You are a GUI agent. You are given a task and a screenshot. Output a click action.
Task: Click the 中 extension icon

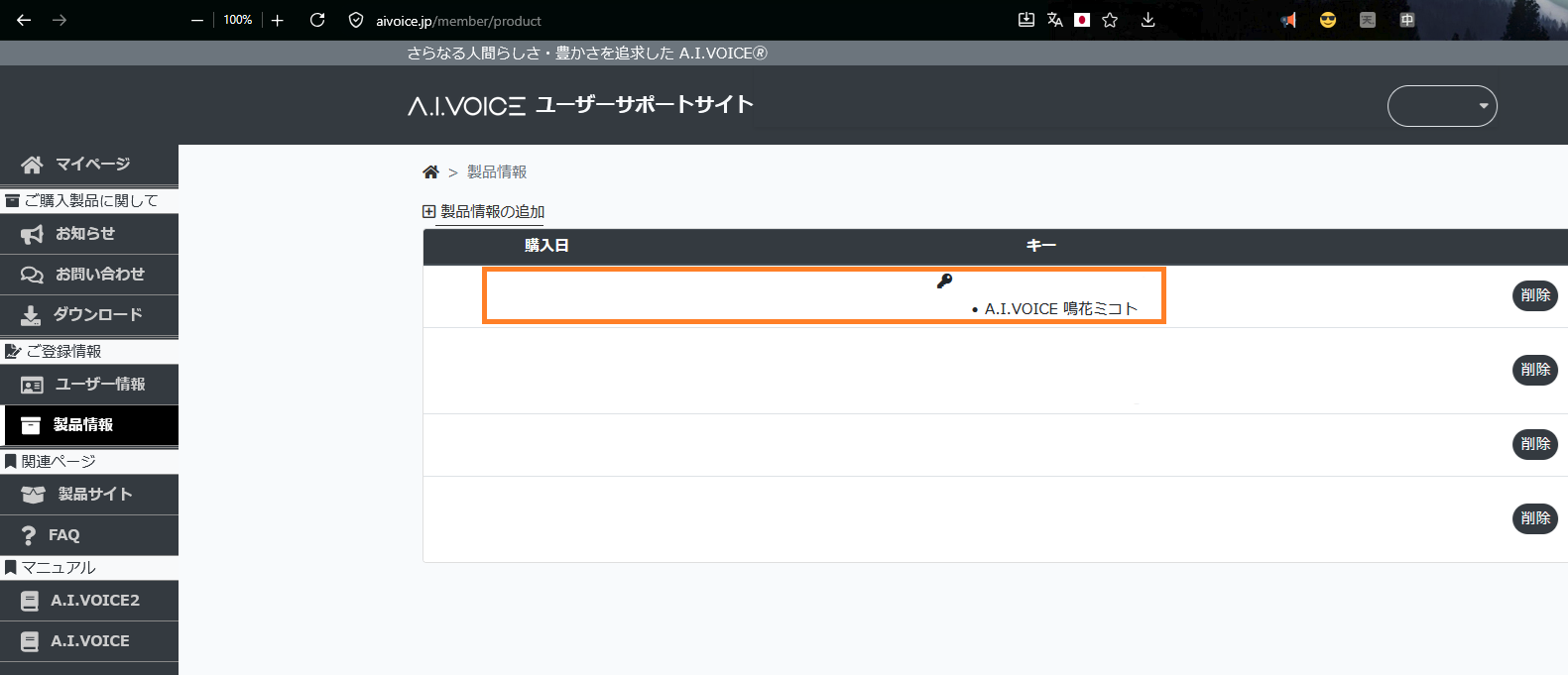1407,20
